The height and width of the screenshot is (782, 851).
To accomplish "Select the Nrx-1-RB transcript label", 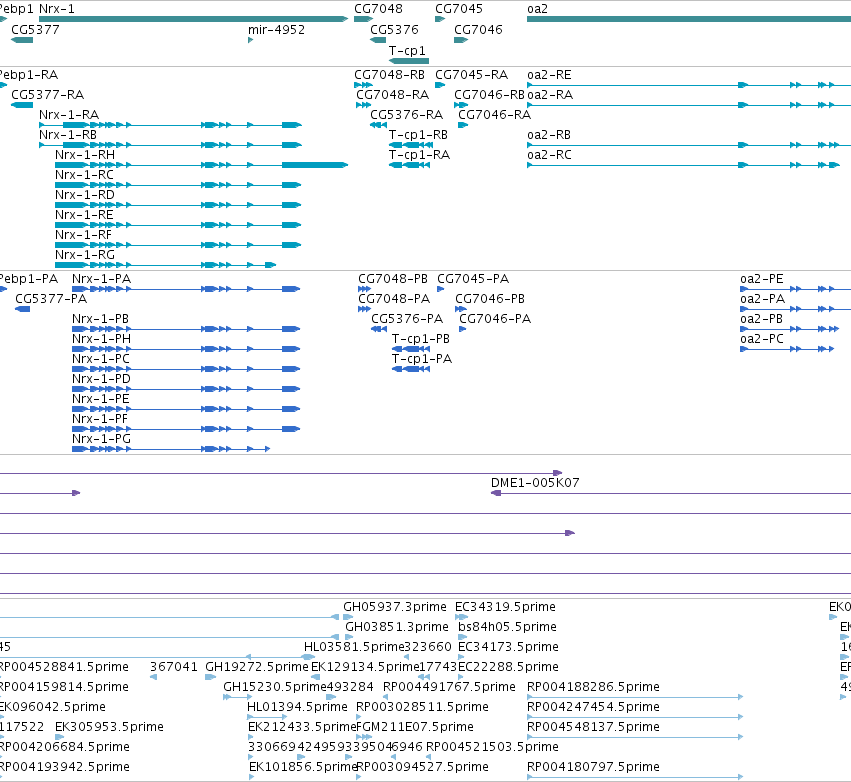I will [x=68, y=135].
